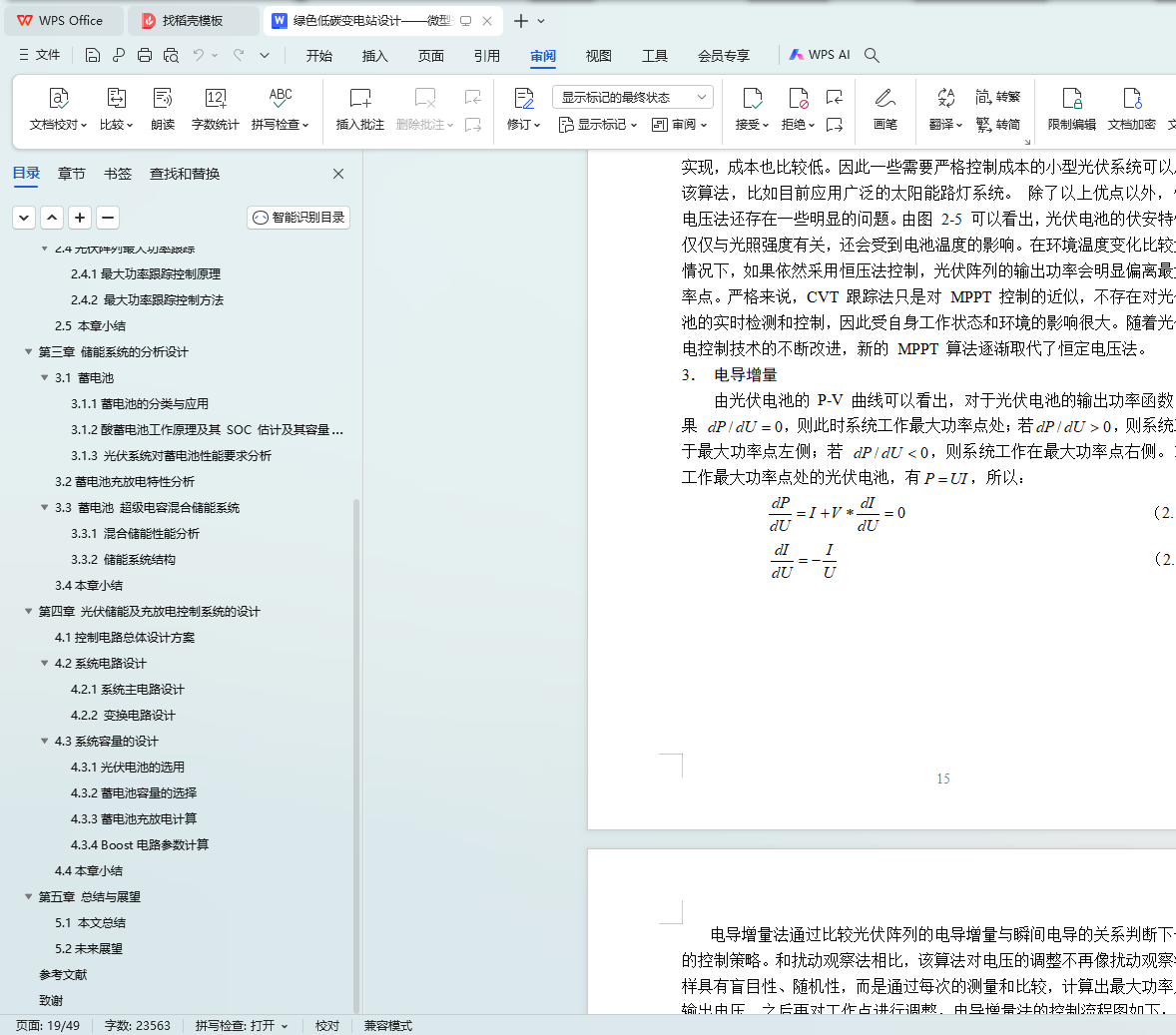Screen dimensions: 1176x1035
Task: Collapse 第三章 储能系统的分析设计 in outline
Action: 29,351
